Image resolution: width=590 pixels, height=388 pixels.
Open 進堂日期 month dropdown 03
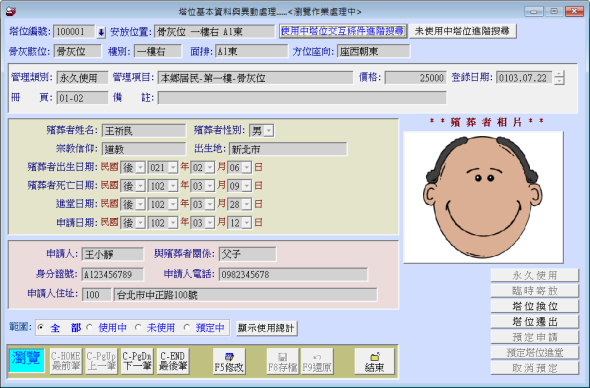210,204
